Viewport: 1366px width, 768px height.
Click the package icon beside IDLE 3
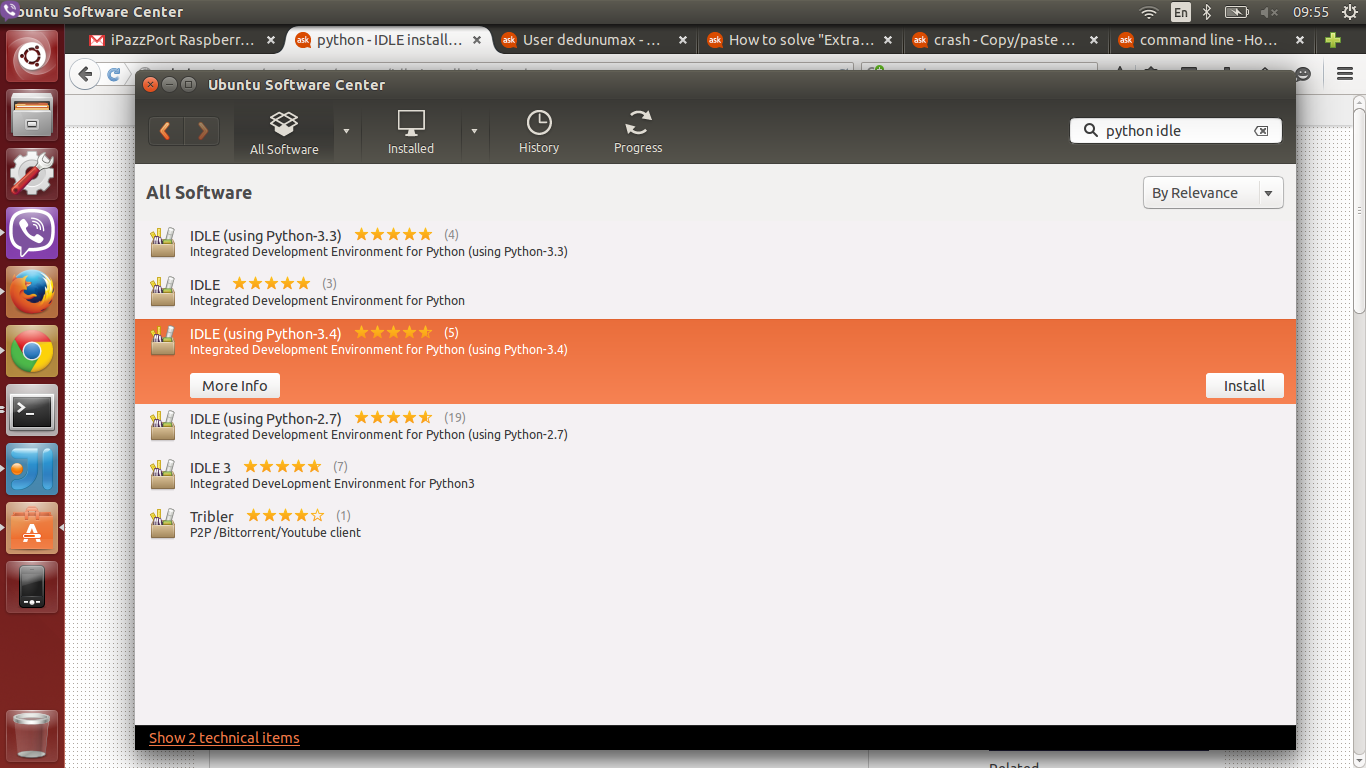click(162, 474)
